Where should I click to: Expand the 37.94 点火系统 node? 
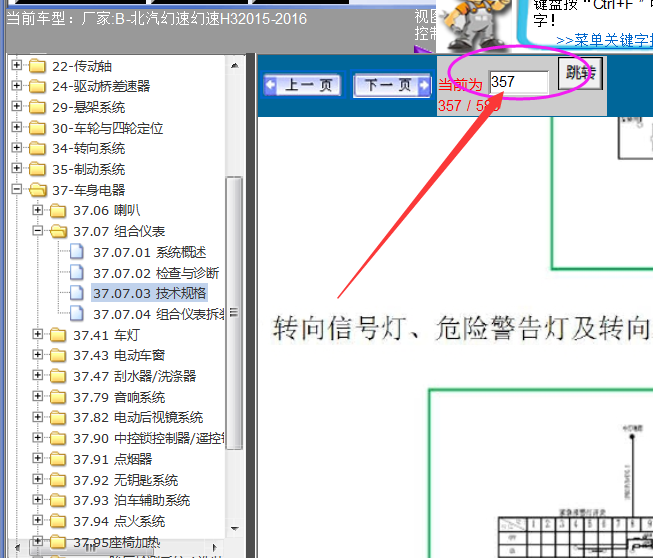37,520
